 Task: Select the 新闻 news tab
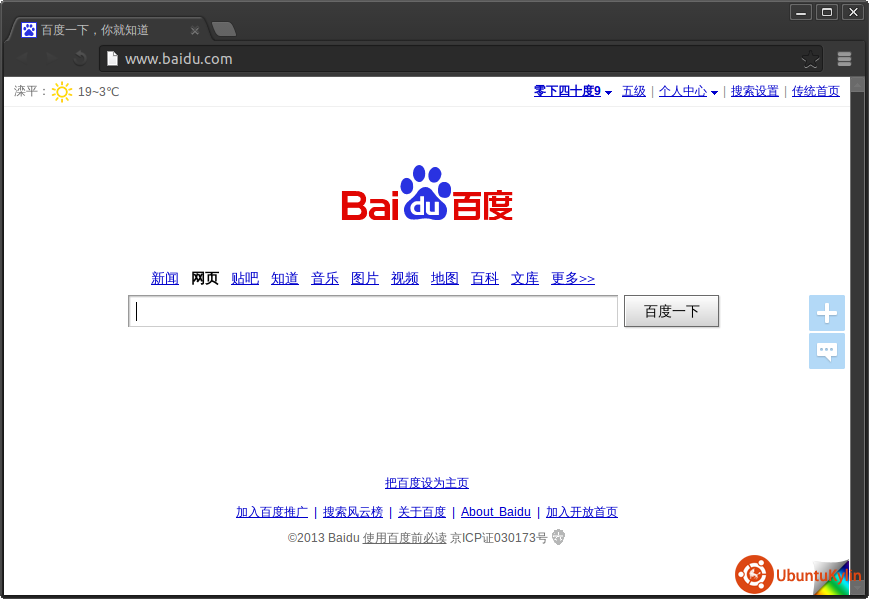pos(165,279)
